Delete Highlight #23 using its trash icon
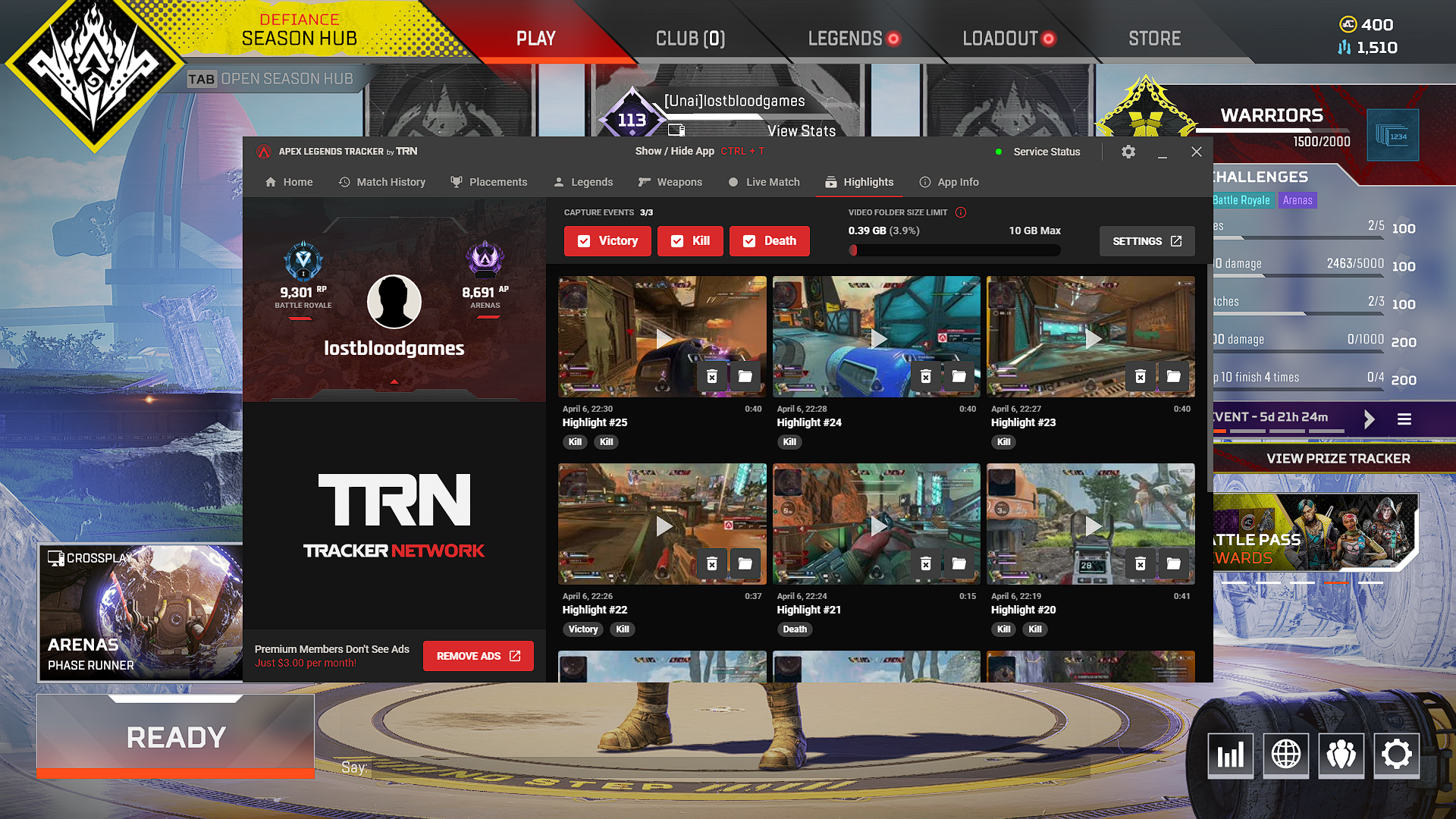This screenshot has width=1456, height=819. click(x=1141, y=376)
